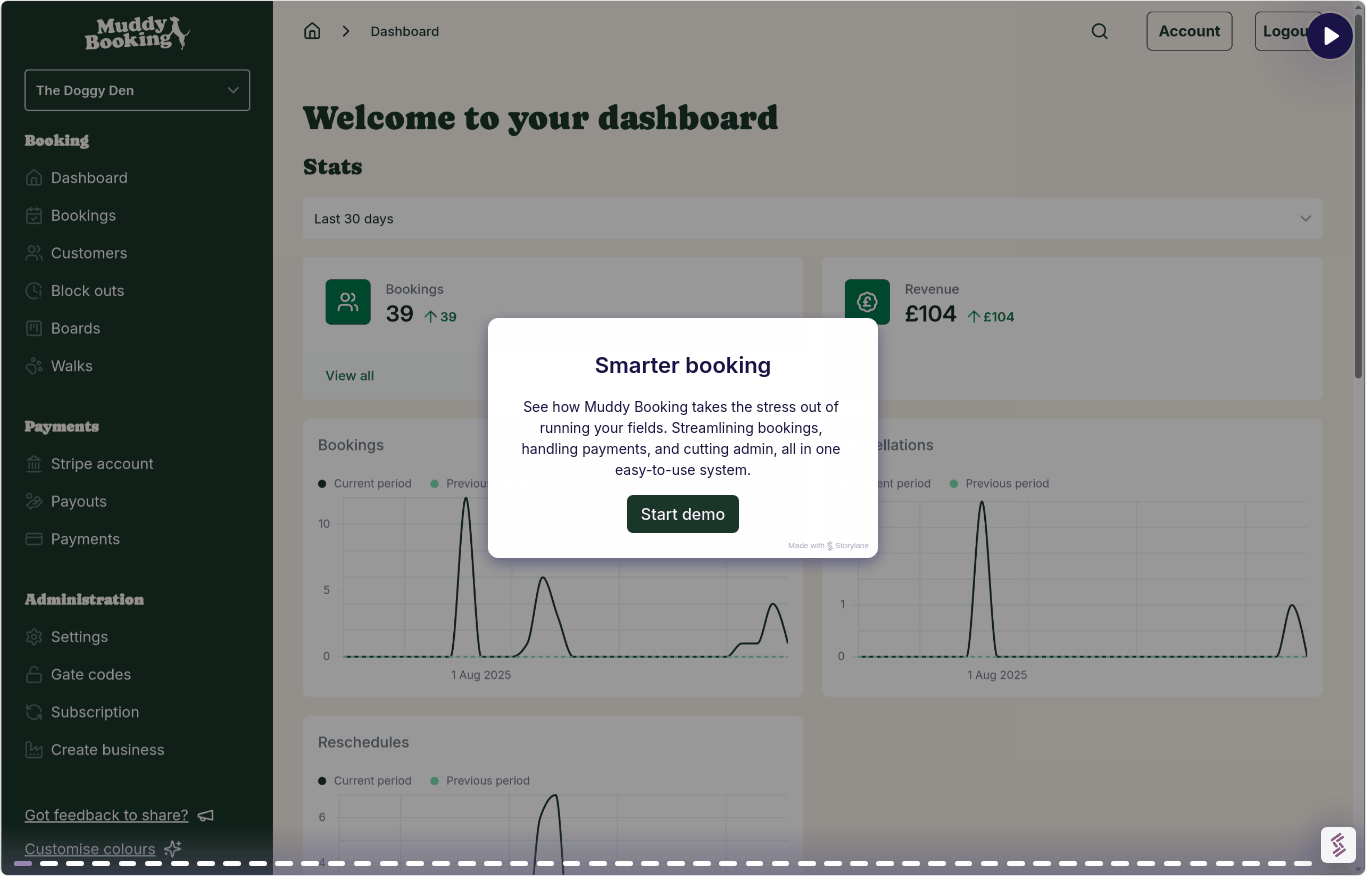Open the Stripe account icon
Screen dimensions: 1366x876
pyautogui.click(x=34, y=463)
